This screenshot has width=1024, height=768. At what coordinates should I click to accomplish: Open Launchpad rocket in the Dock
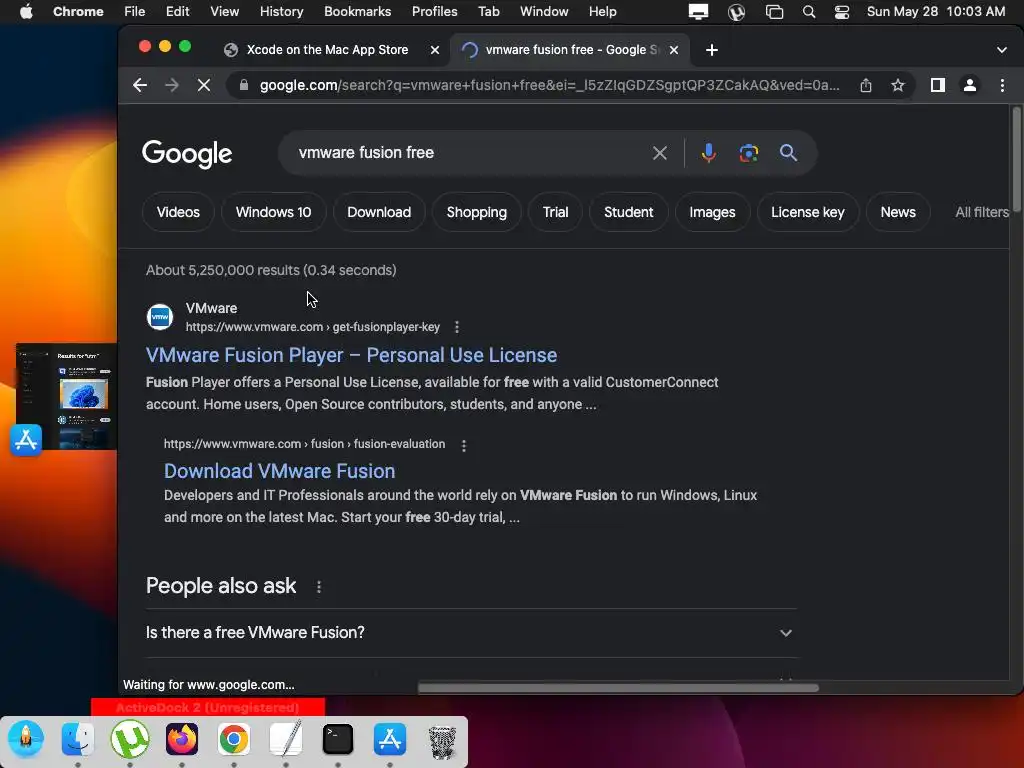tap(25, 739)
